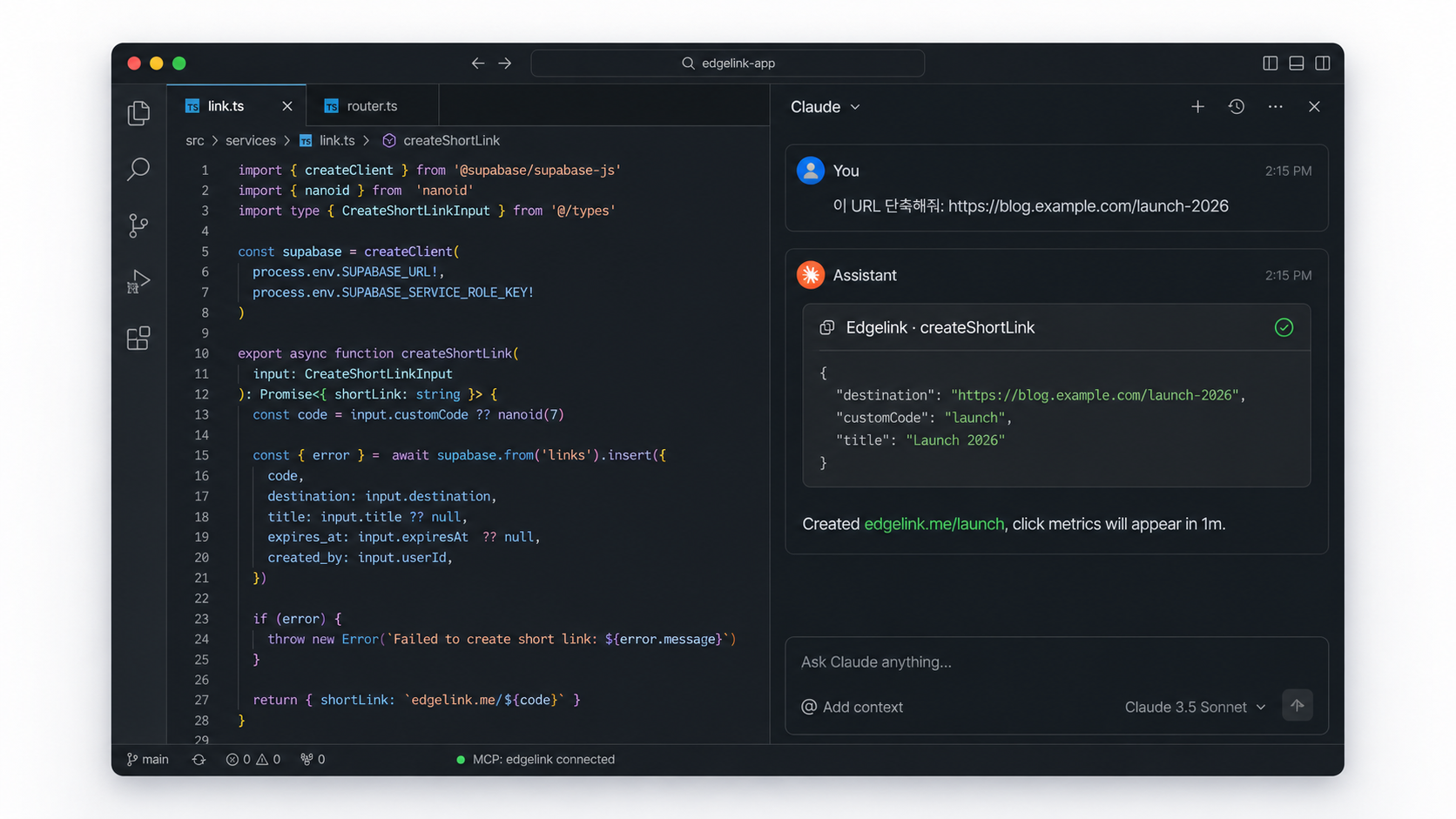
Task: Open chat history clock icon
Action: pyautogui.click(x=1237, y=106)
